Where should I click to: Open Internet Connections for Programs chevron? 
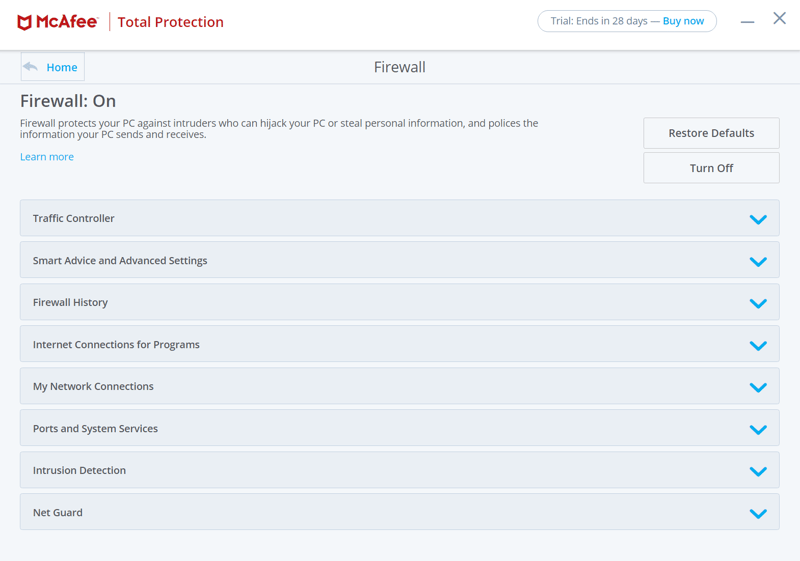point(758,346)
